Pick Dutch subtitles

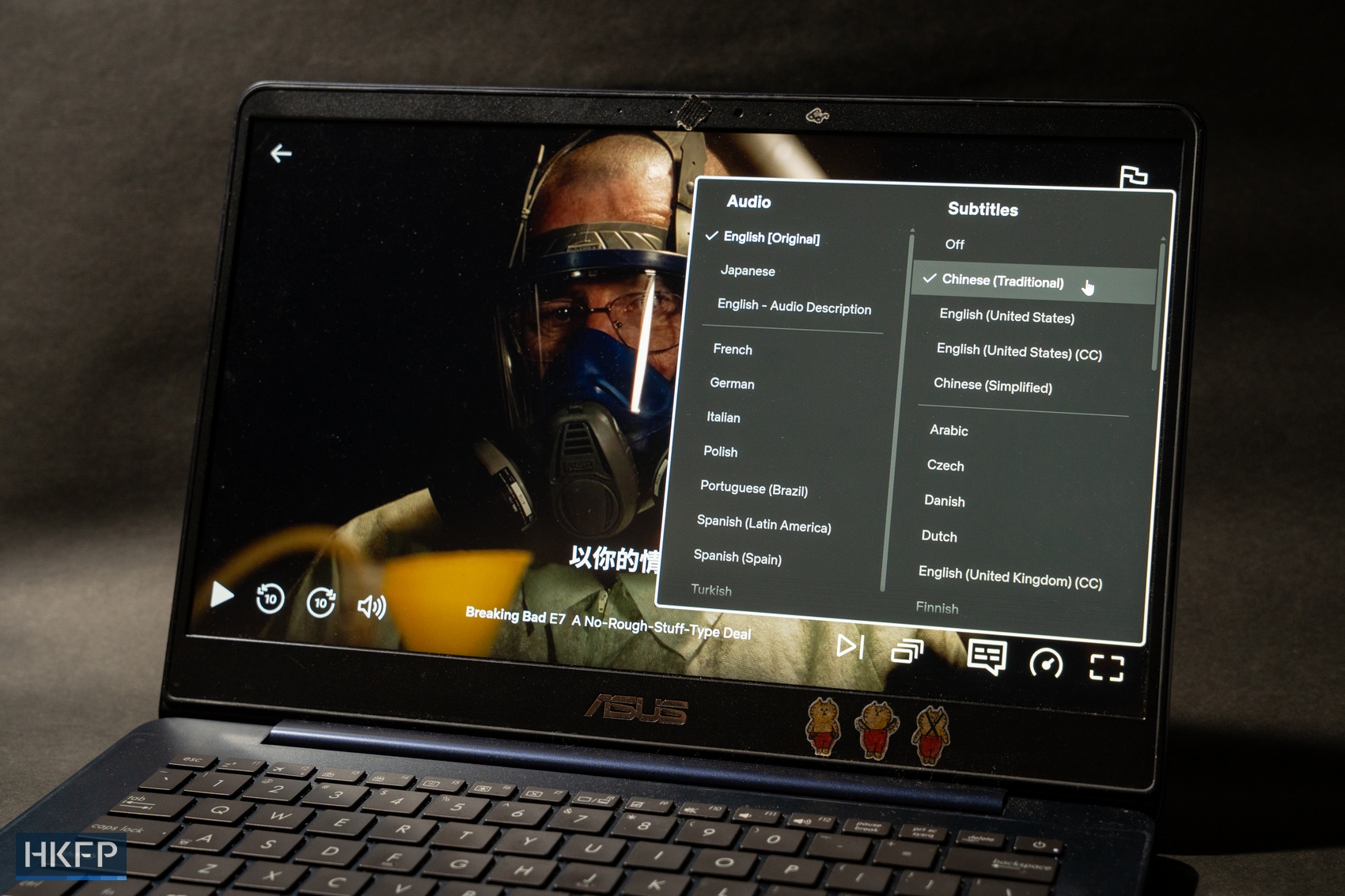pyautogui.click(x=939, y=536)
